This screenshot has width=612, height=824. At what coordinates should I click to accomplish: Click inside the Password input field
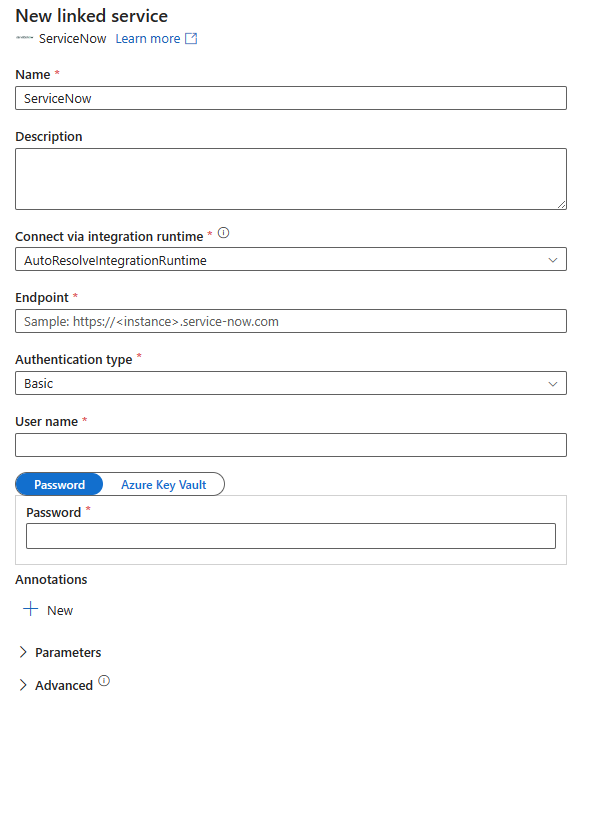coord(290,536)
